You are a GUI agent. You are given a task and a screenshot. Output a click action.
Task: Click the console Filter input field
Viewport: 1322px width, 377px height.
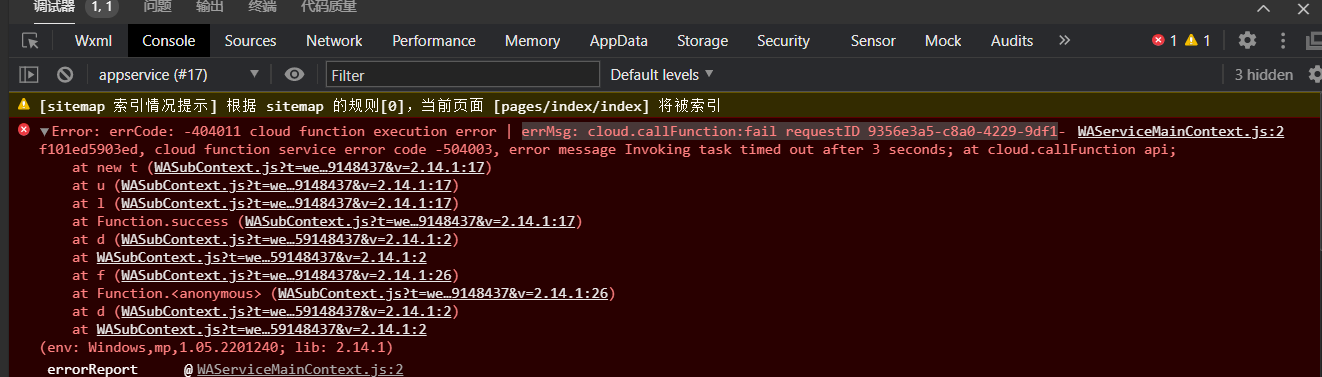463,75
